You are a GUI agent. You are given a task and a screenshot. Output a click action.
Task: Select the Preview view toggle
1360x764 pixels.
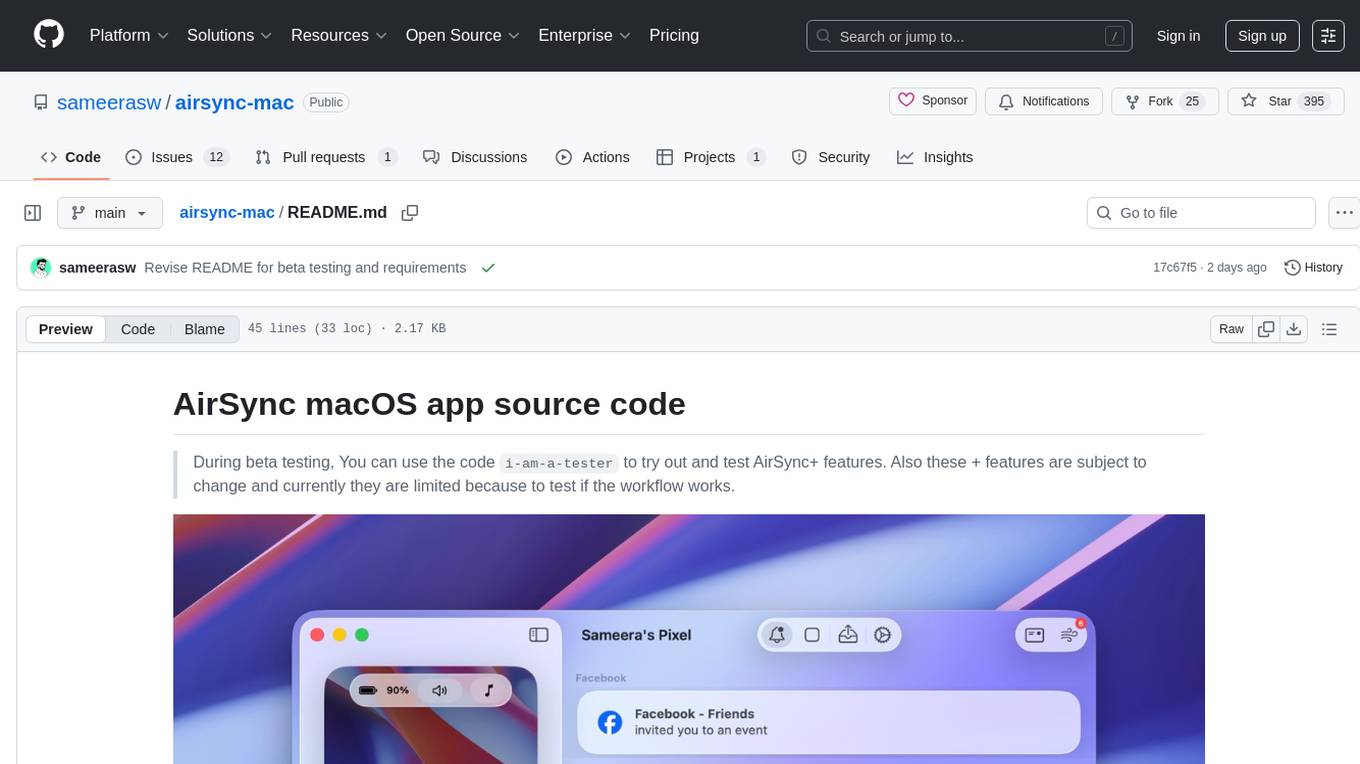coord(66,329)
